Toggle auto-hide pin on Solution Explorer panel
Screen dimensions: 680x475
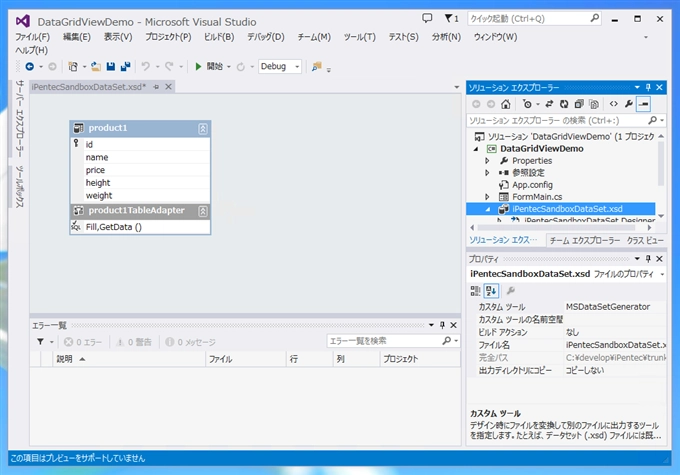click(648, 87)
